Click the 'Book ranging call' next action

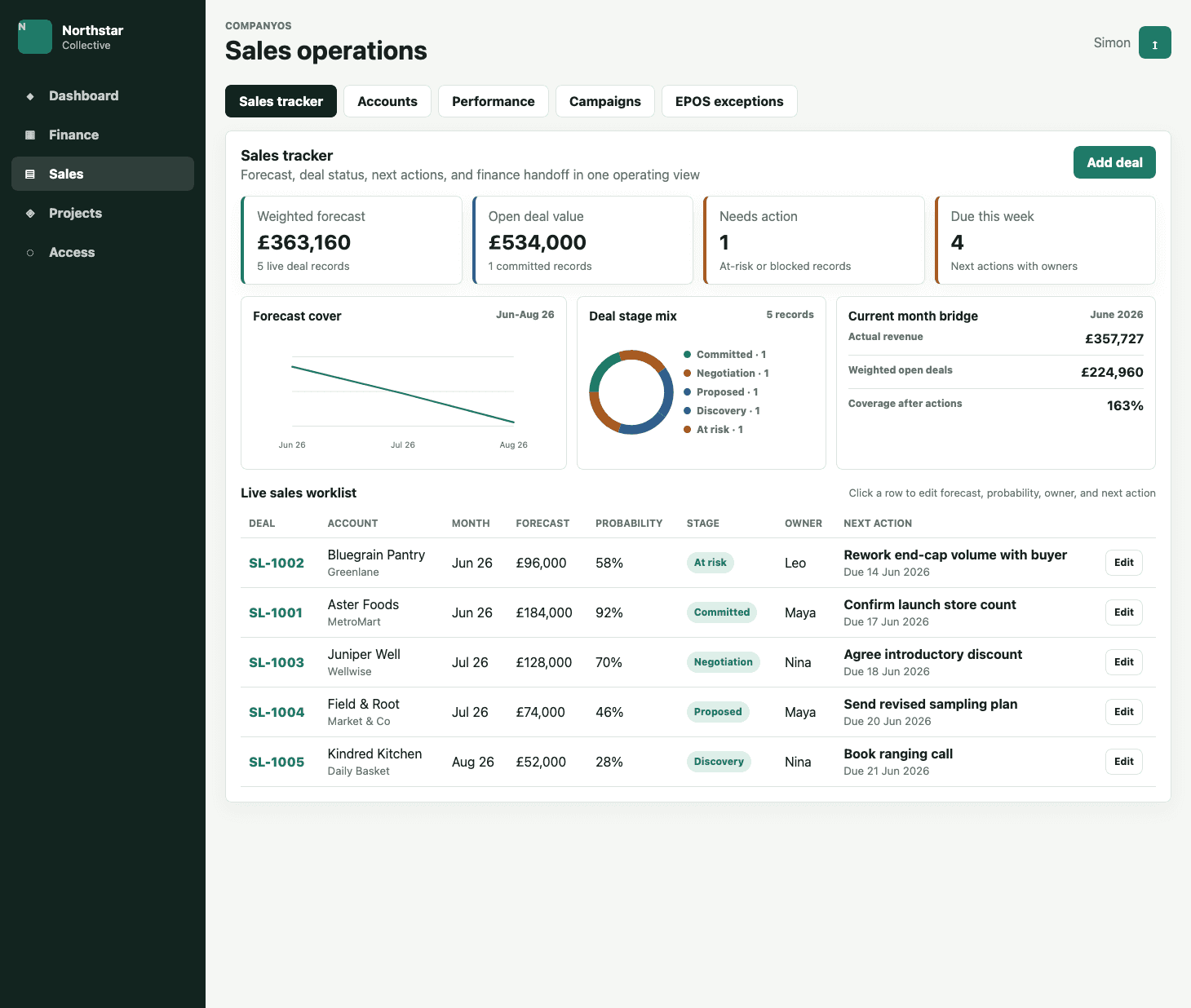point(898,754)
